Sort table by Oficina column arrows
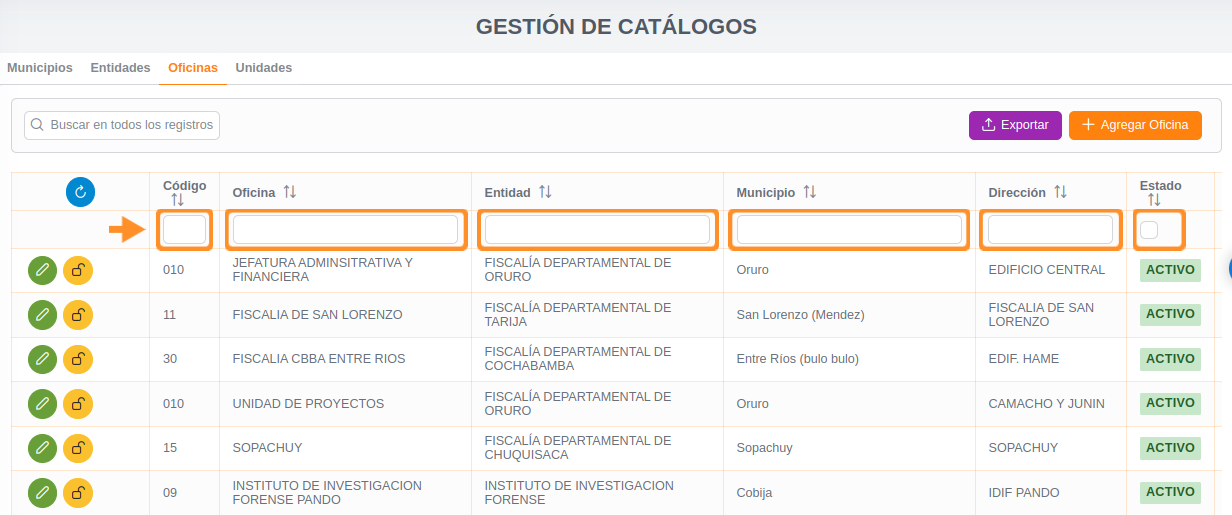1232x515 pixels. 290,191
